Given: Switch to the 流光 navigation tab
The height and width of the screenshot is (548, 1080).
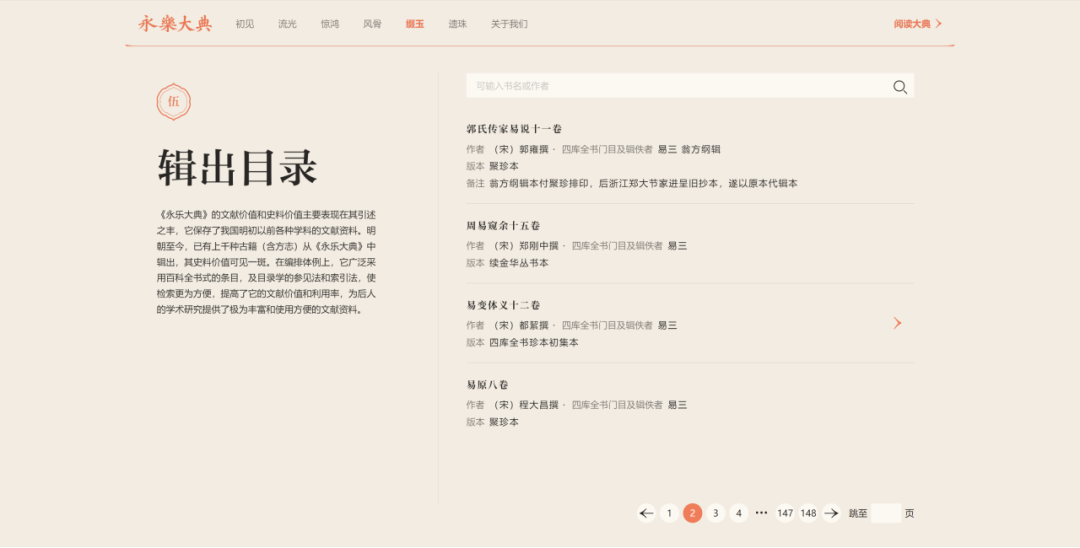Looking at the screenshot, I should (287, 24).
